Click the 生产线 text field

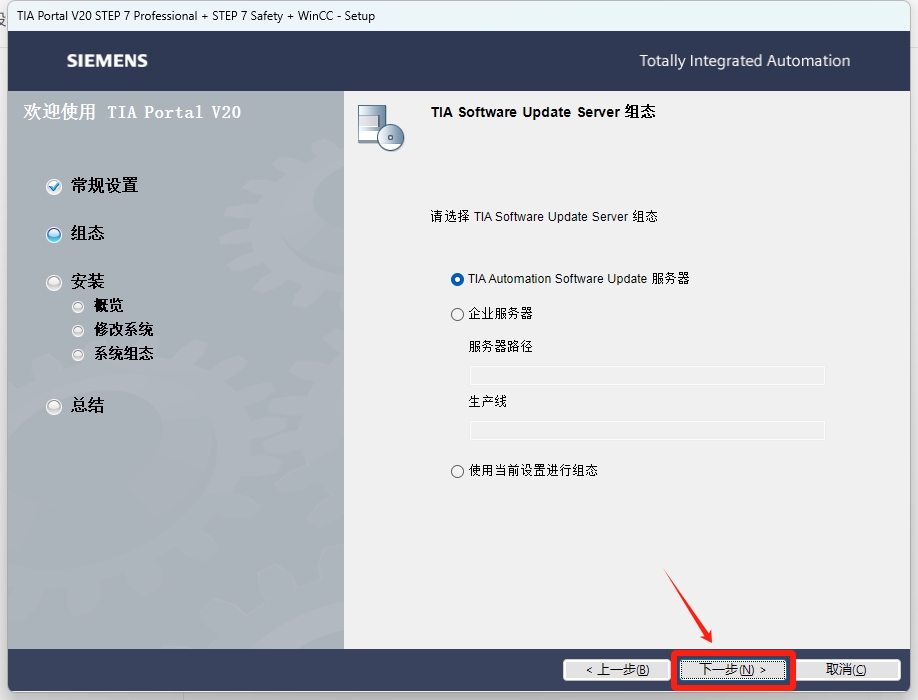(647, 430)
